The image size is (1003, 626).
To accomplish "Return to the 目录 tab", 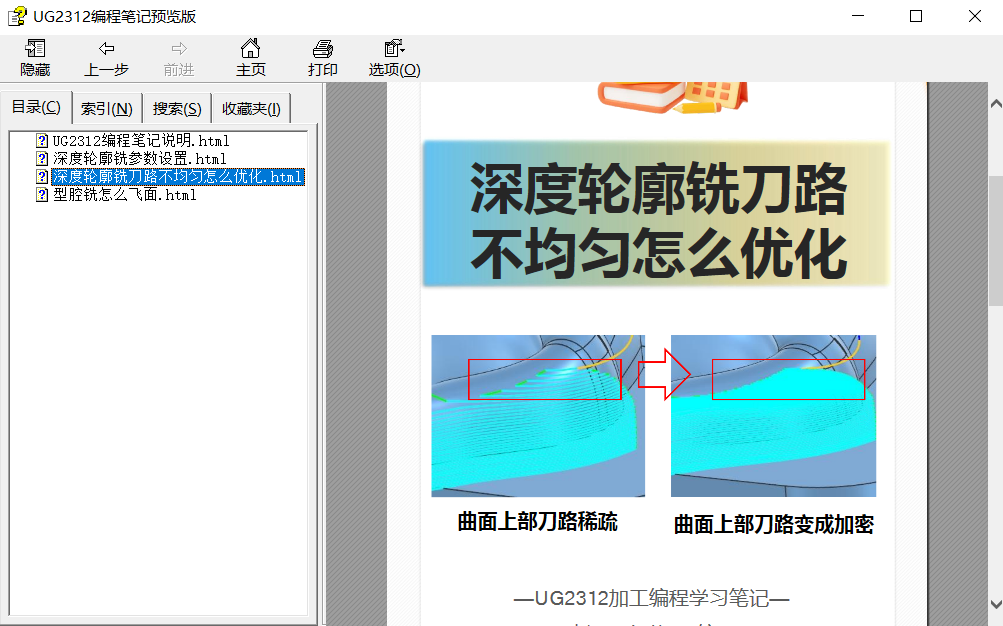I will click(36, 108).
